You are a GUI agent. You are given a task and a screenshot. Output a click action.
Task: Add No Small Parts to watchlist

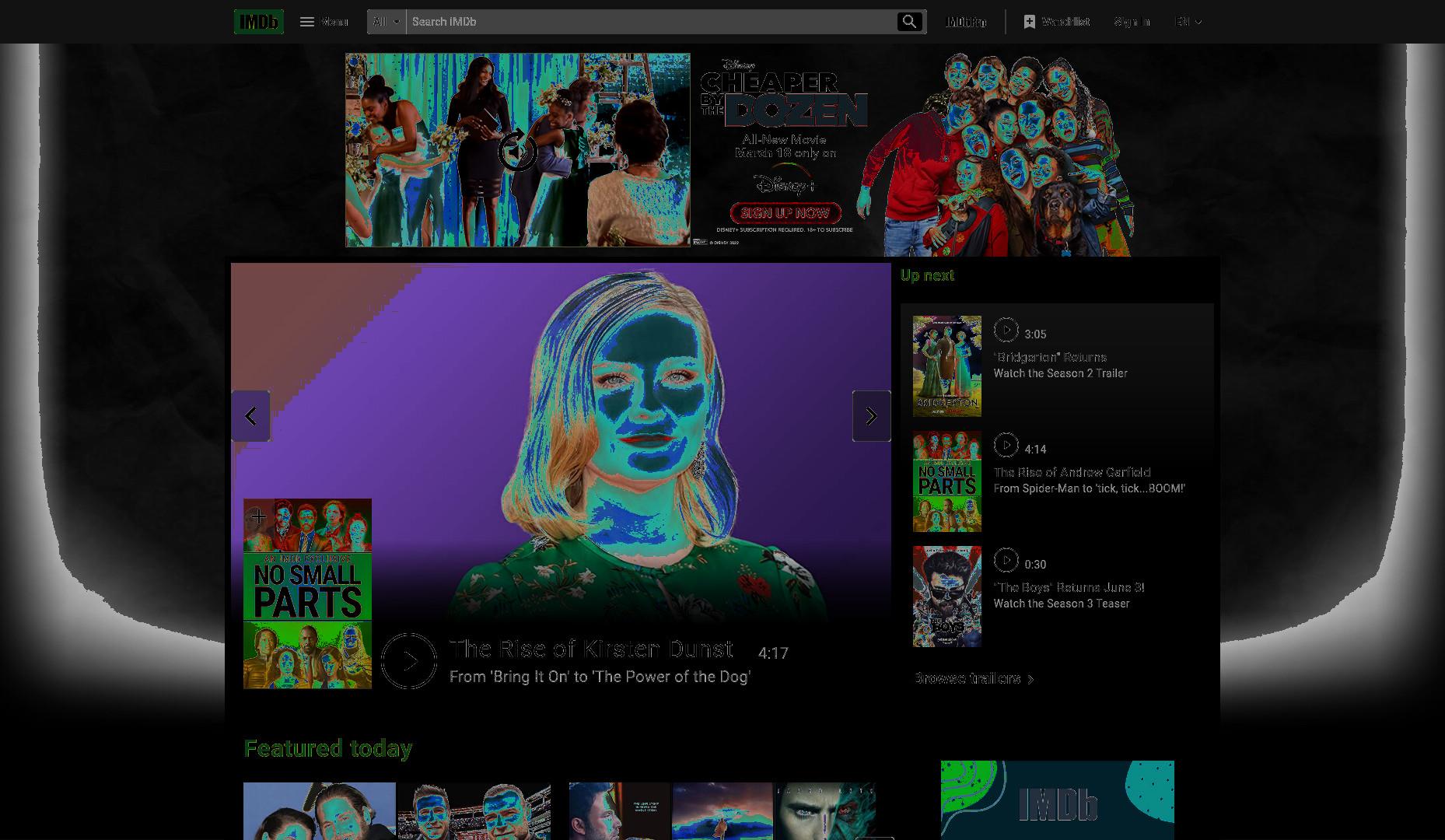(258, 516)
